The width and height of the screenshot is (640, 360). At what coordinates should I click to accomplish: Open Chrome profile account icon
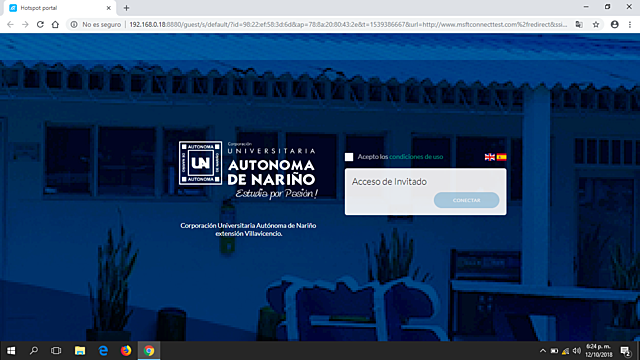click(x=615, y=24)
